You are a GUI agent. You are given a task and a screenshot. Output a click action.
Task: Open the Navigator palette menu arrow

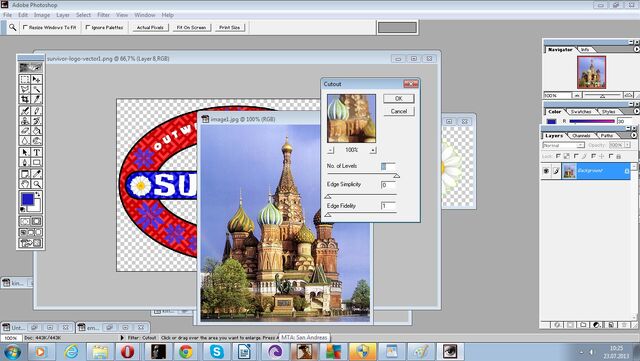pos(636,49)
